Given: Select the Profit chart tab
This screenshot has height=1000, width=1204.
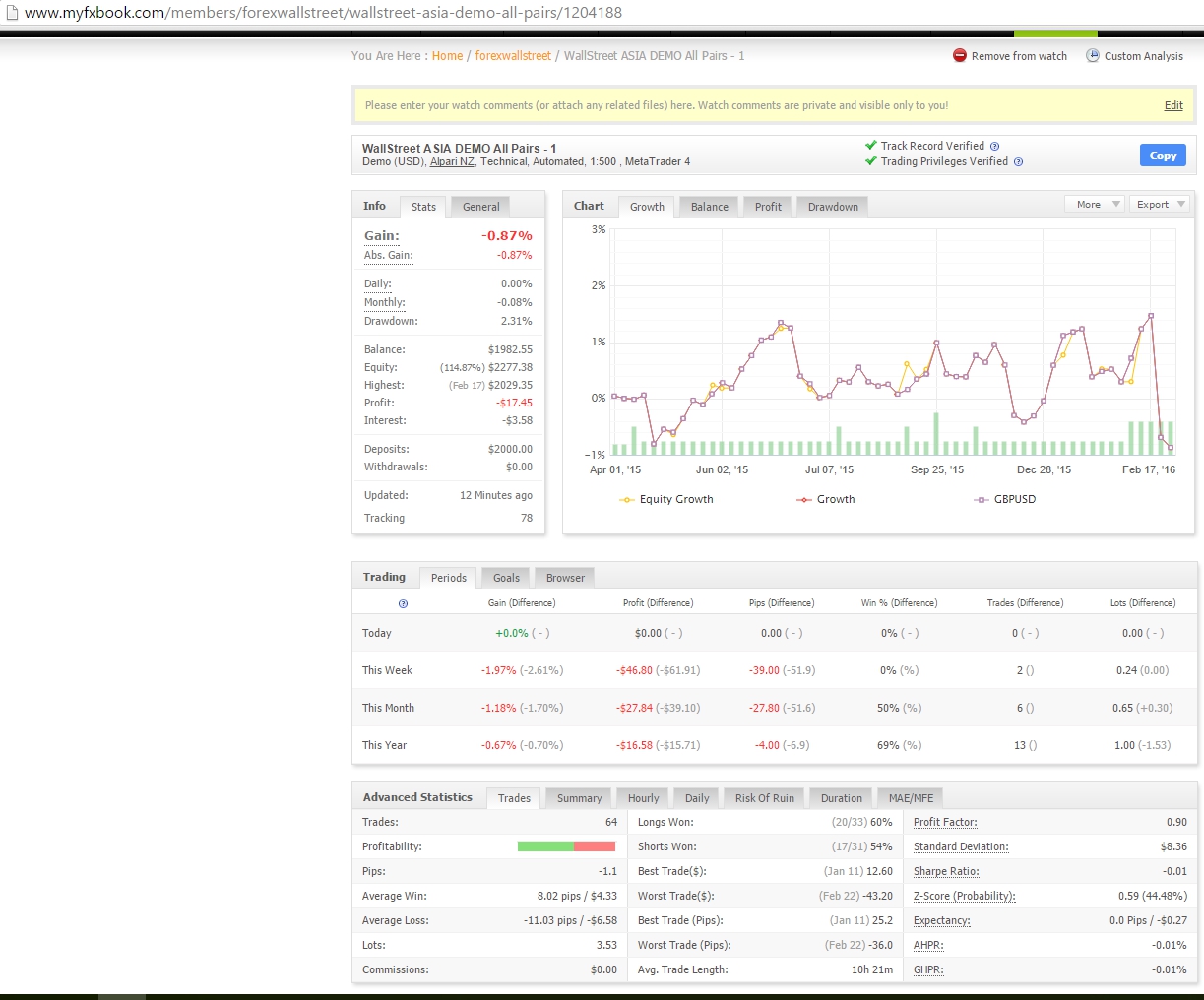Looking at the screenshot, I should pos(768,207).
